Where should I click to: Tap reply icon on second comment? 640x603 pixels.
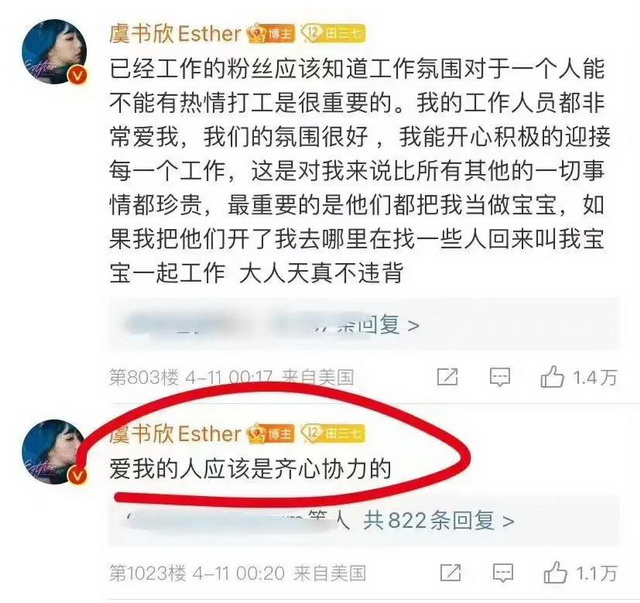(x=503, y=572)
